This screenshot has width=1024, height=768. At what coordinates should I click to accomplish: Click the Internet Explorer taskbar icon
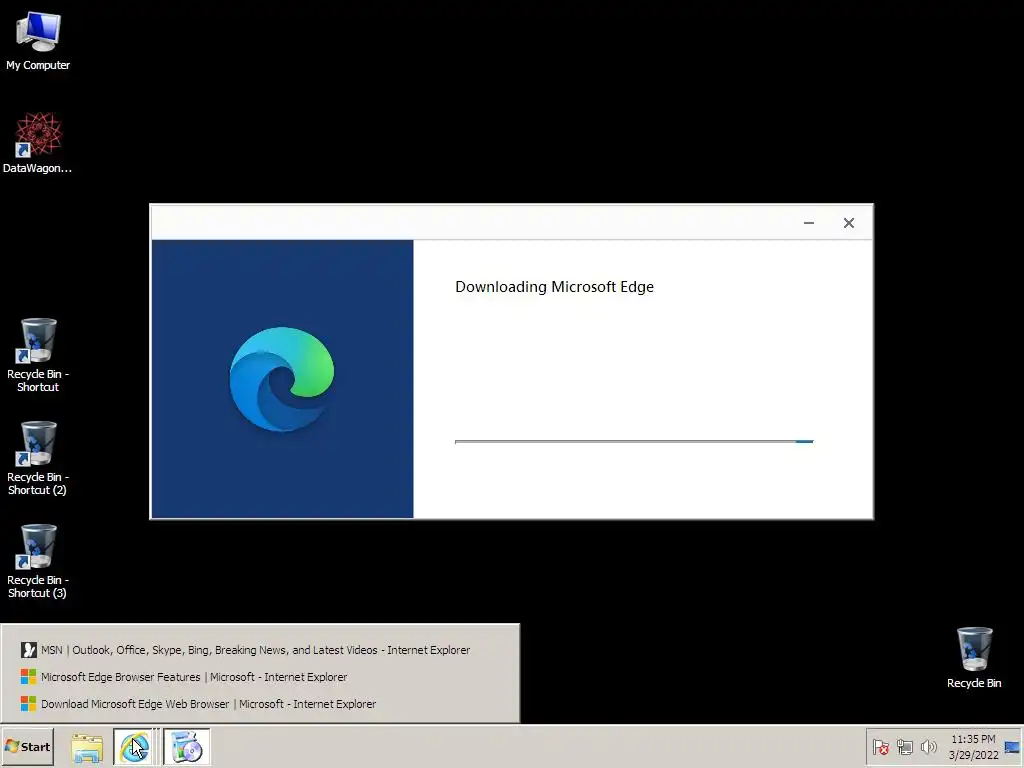(135, 747)
